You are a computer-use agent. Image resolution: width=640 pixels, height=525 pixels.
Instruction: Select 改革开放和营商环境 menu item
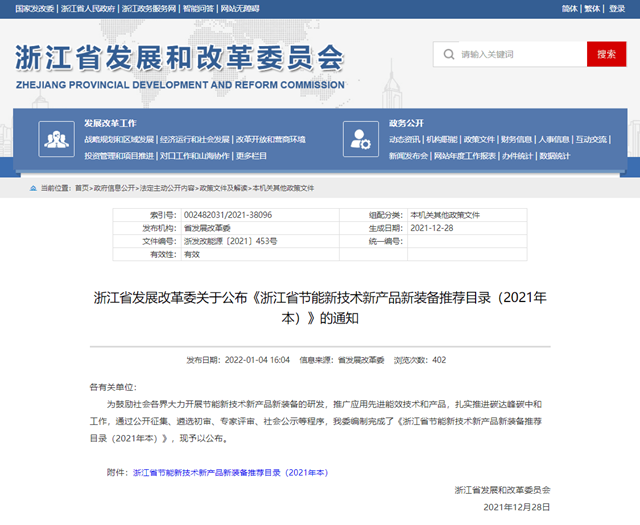click(271, 139)
